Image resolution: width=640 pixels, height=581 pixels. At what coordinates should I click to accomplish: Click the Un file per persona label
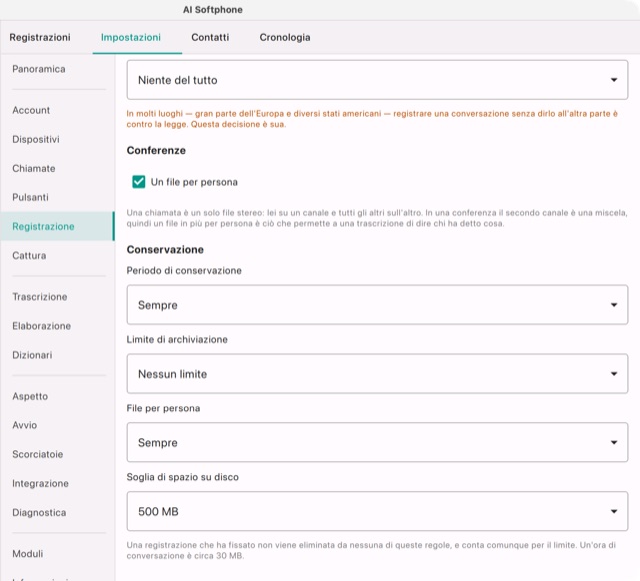[194, 182]
